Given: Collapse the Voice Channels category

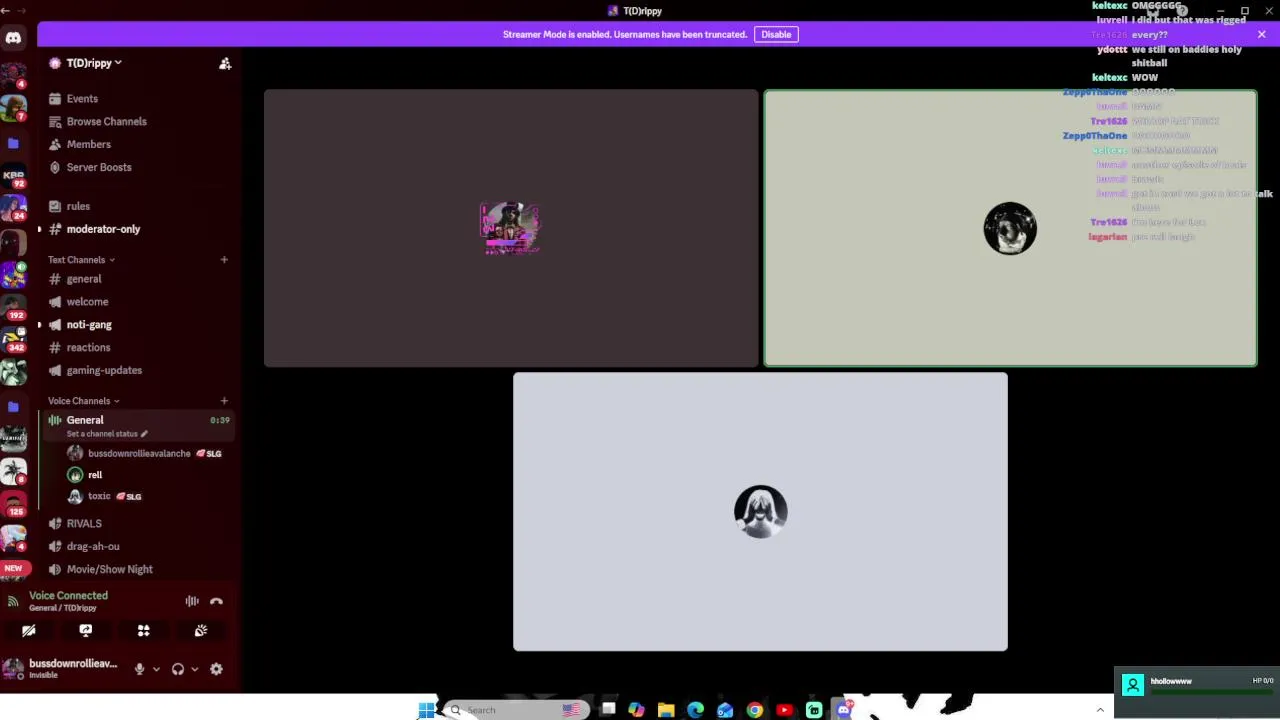Looking at the screenshot, I should click(x=83, y=401).
